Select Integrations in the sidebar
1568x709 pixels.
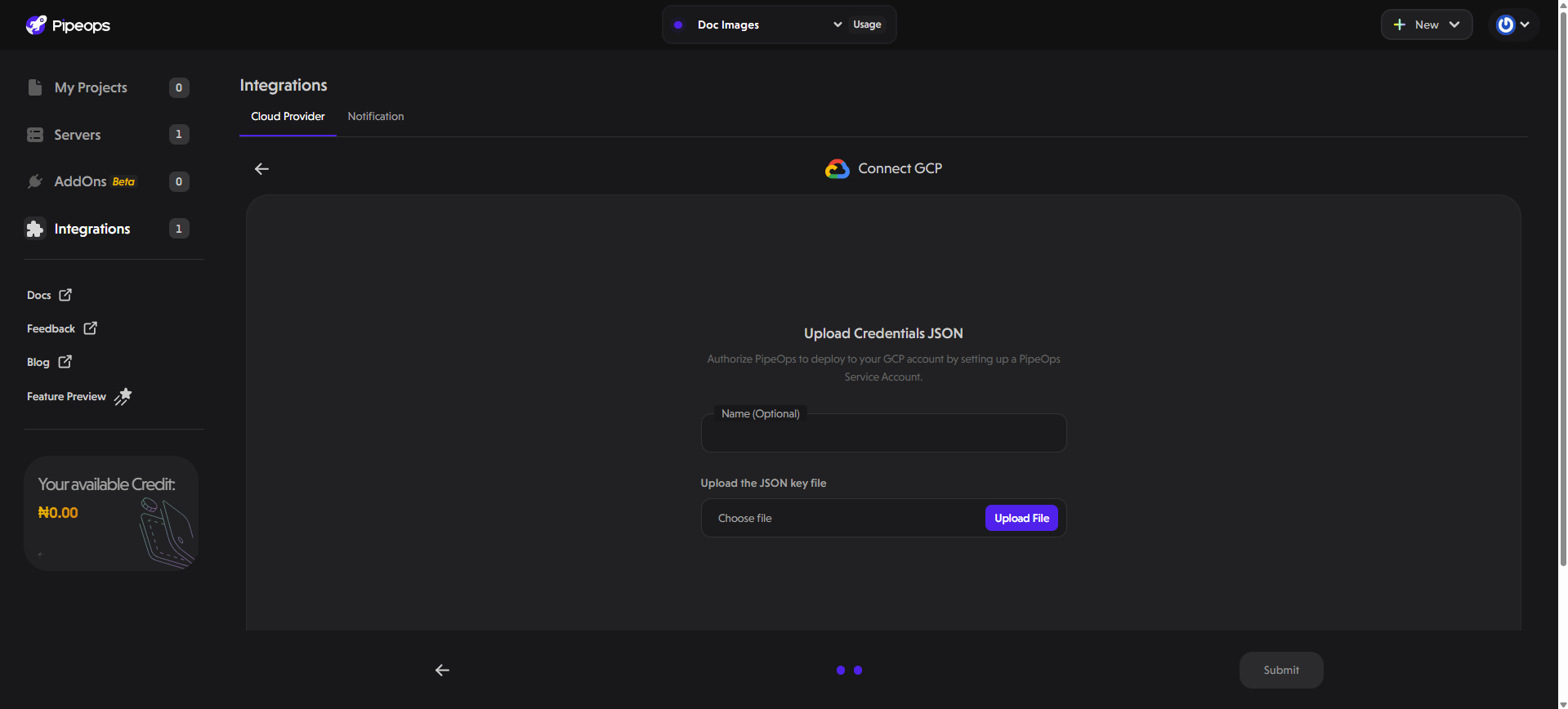click(x=92, y=229)
